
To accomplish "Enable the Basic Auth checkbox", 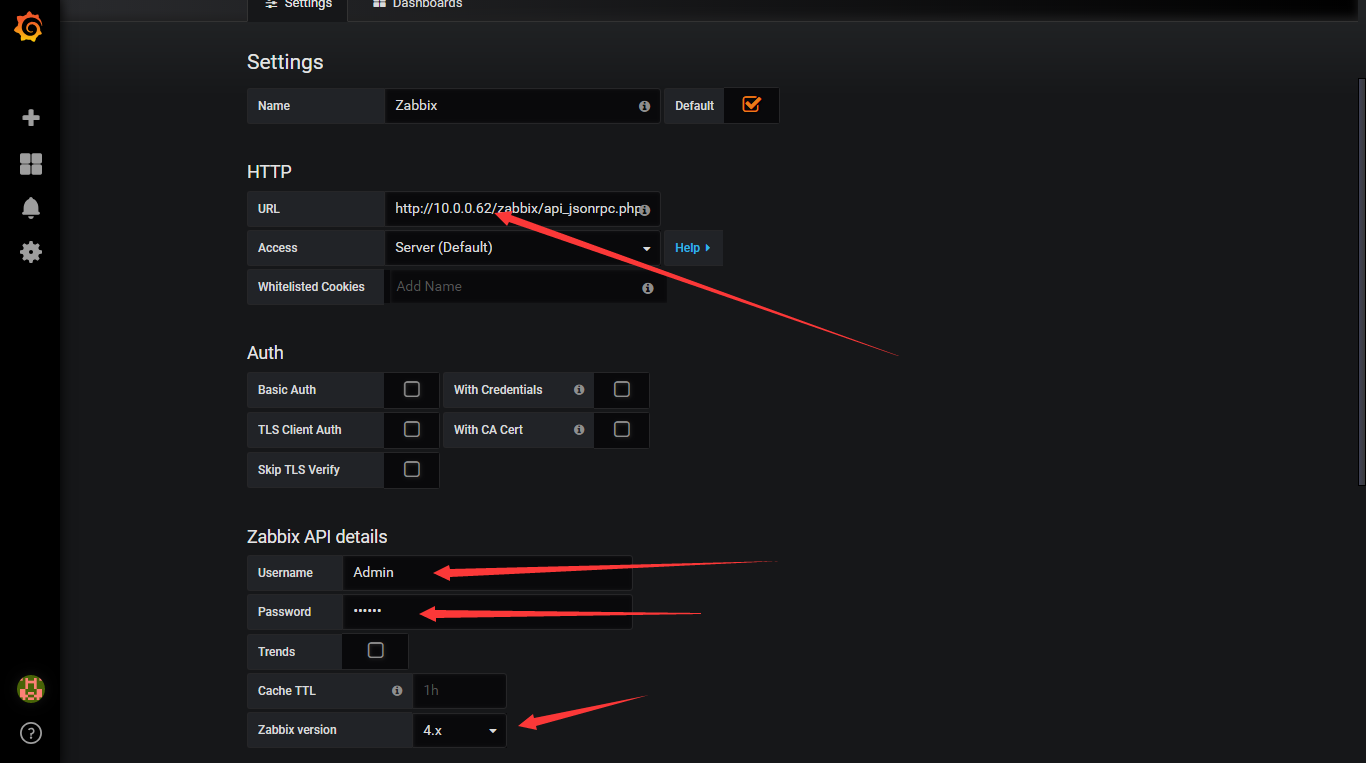I will point(412,389).
